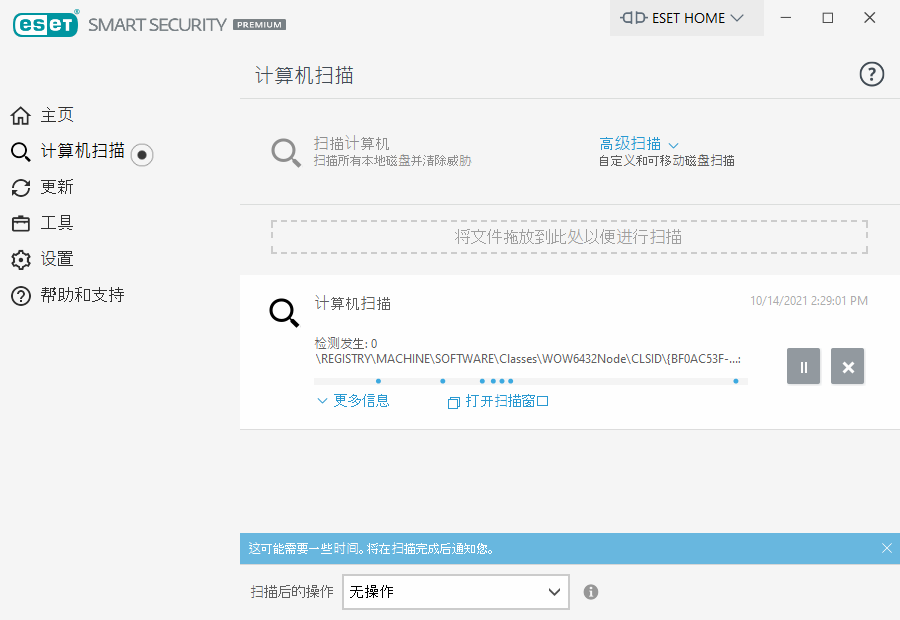Select 计算机扫描 in the sidebar
The image size is (900, 620).
coord(83,151)
